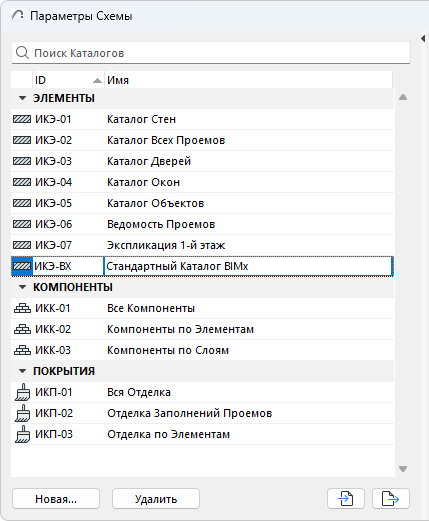
Task: Click the hatch icon of ИКЭ-07 row
Action: click(22, 245)
